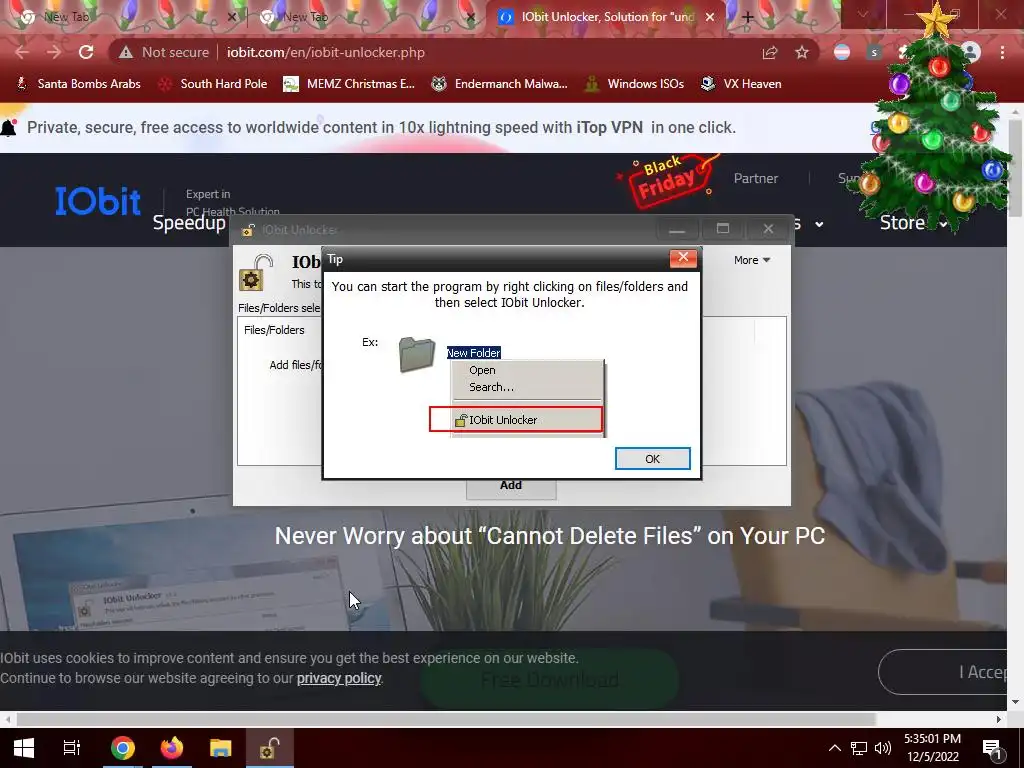This screenshot has width=1024, height=768.
Task: Open the Partner link
Action: [x=756, y=178]
